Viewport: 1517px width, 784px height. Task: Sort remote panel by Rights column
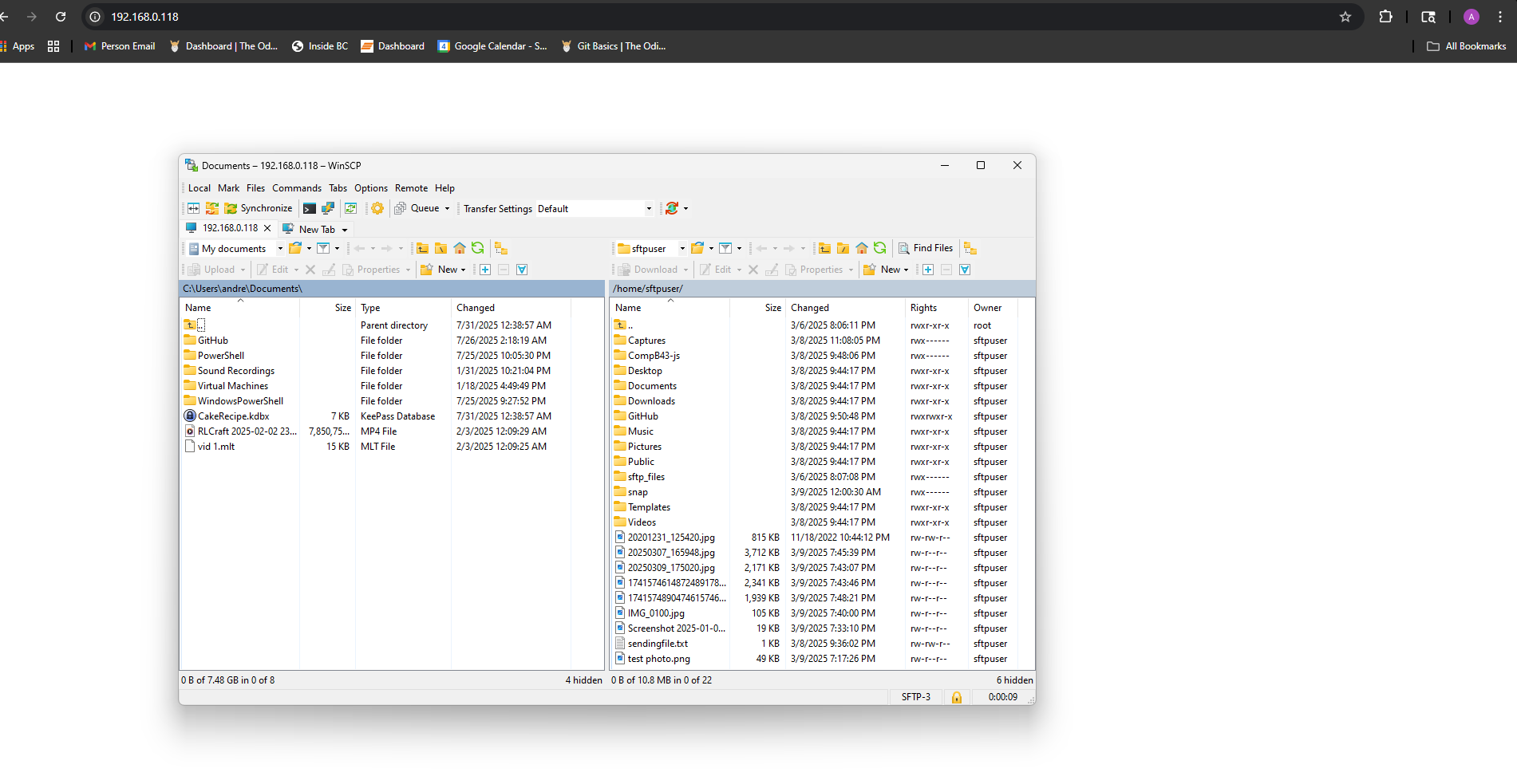coord(937,308)
